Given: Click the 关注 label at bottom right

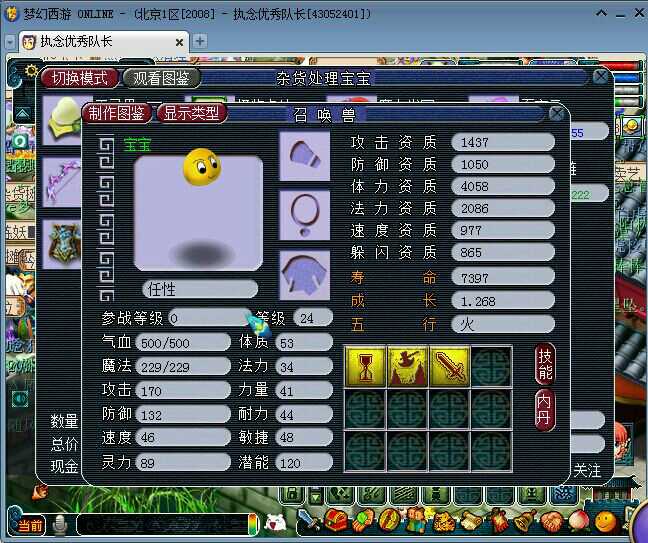Looking at the screenshot, I should click(587, 470).
